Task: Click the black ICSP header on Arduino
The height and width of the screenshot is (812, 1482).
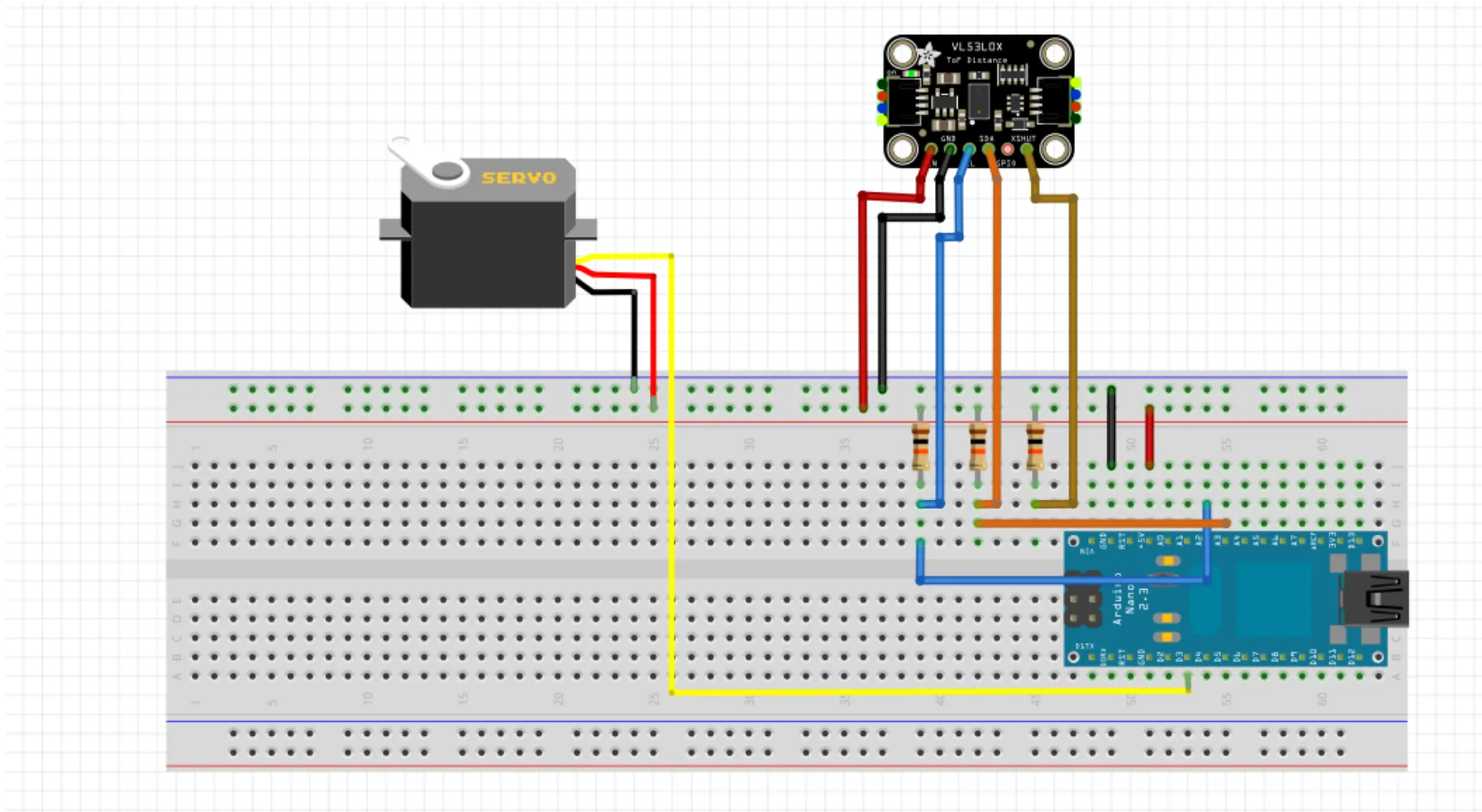Action: tap(1083, 599)
